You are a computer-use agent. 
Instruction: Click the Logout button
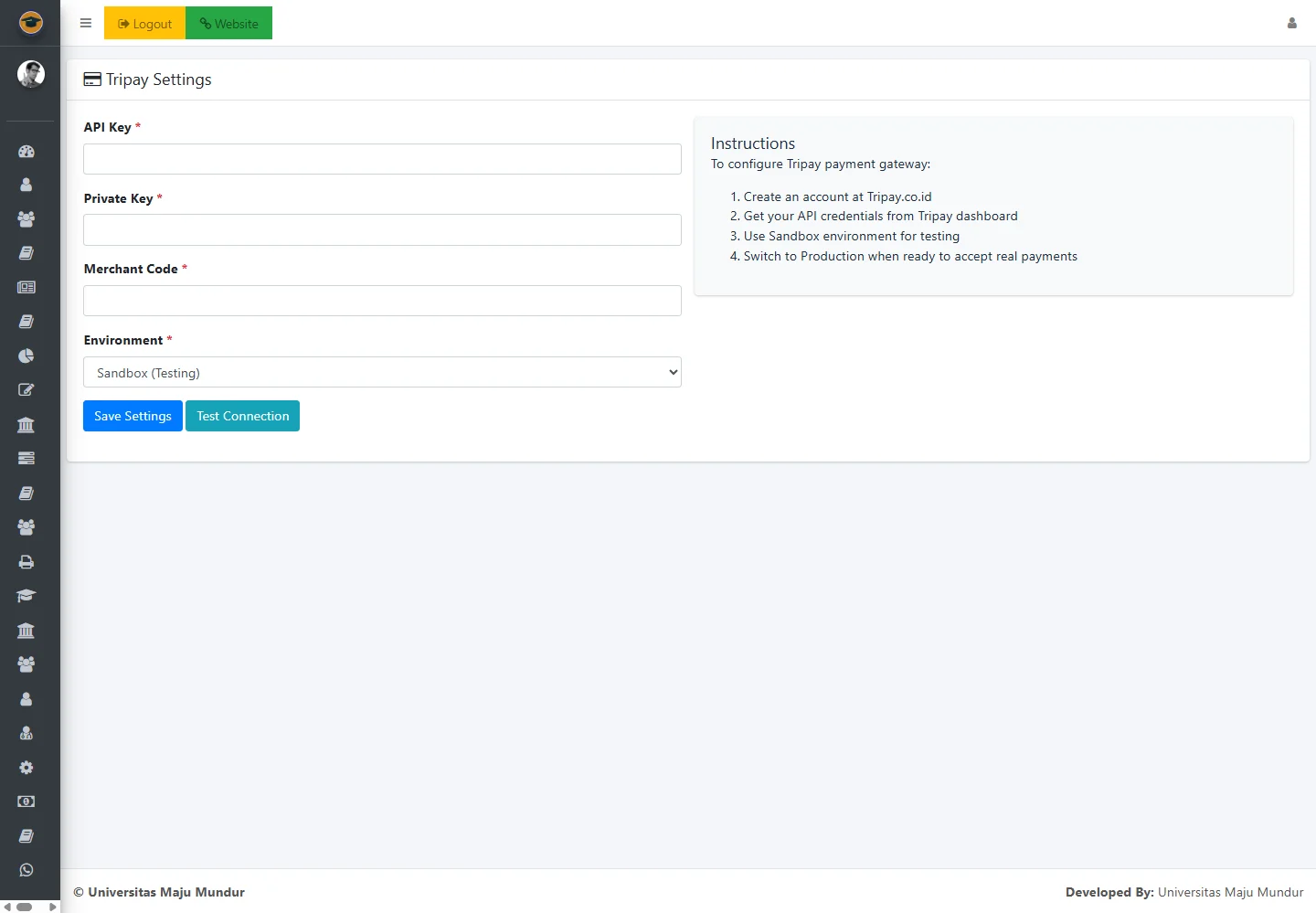[x=145, y=24]
